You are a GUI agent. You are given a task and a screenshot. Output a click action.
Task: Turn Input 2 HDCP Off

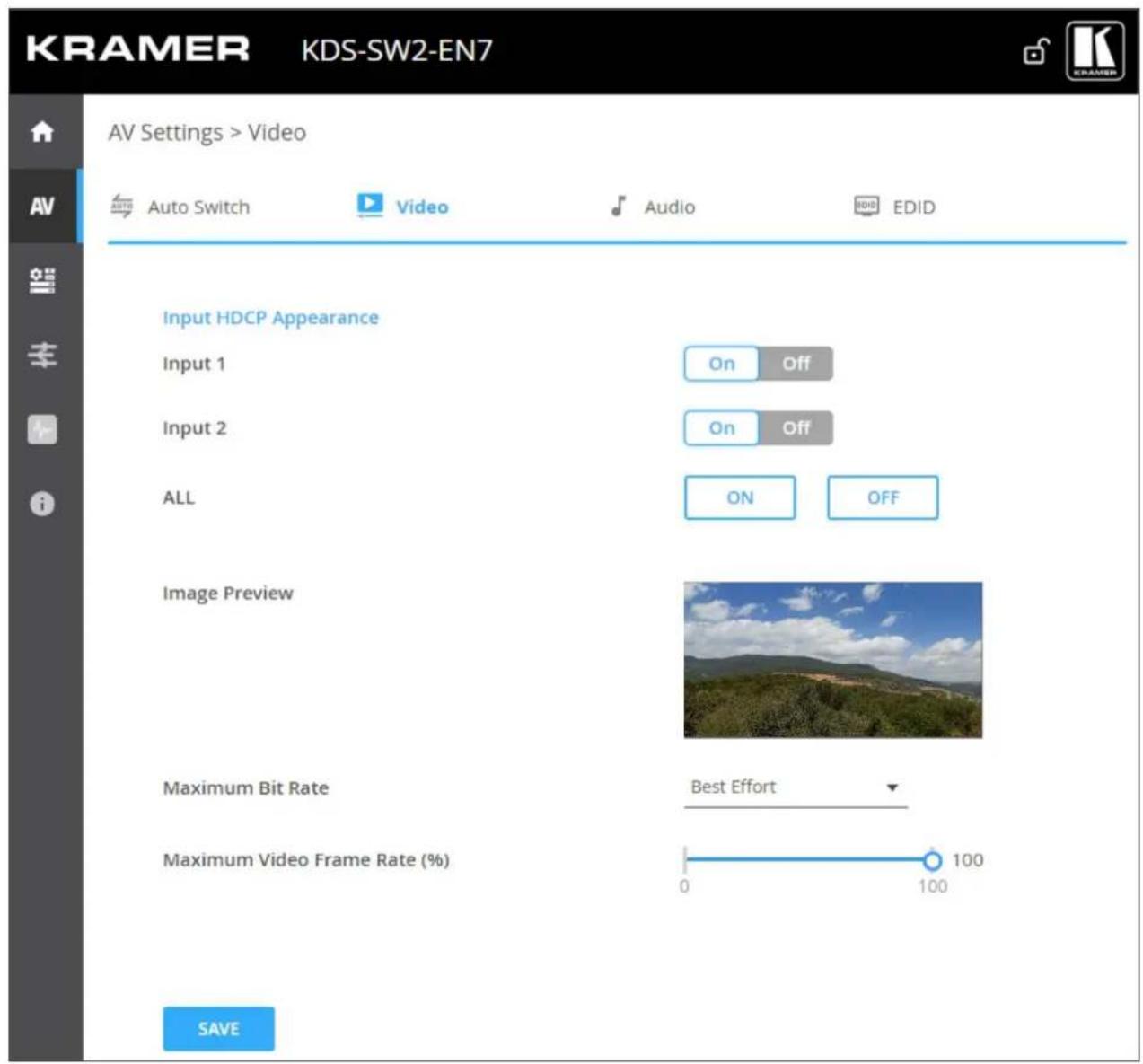pos(796,428)
